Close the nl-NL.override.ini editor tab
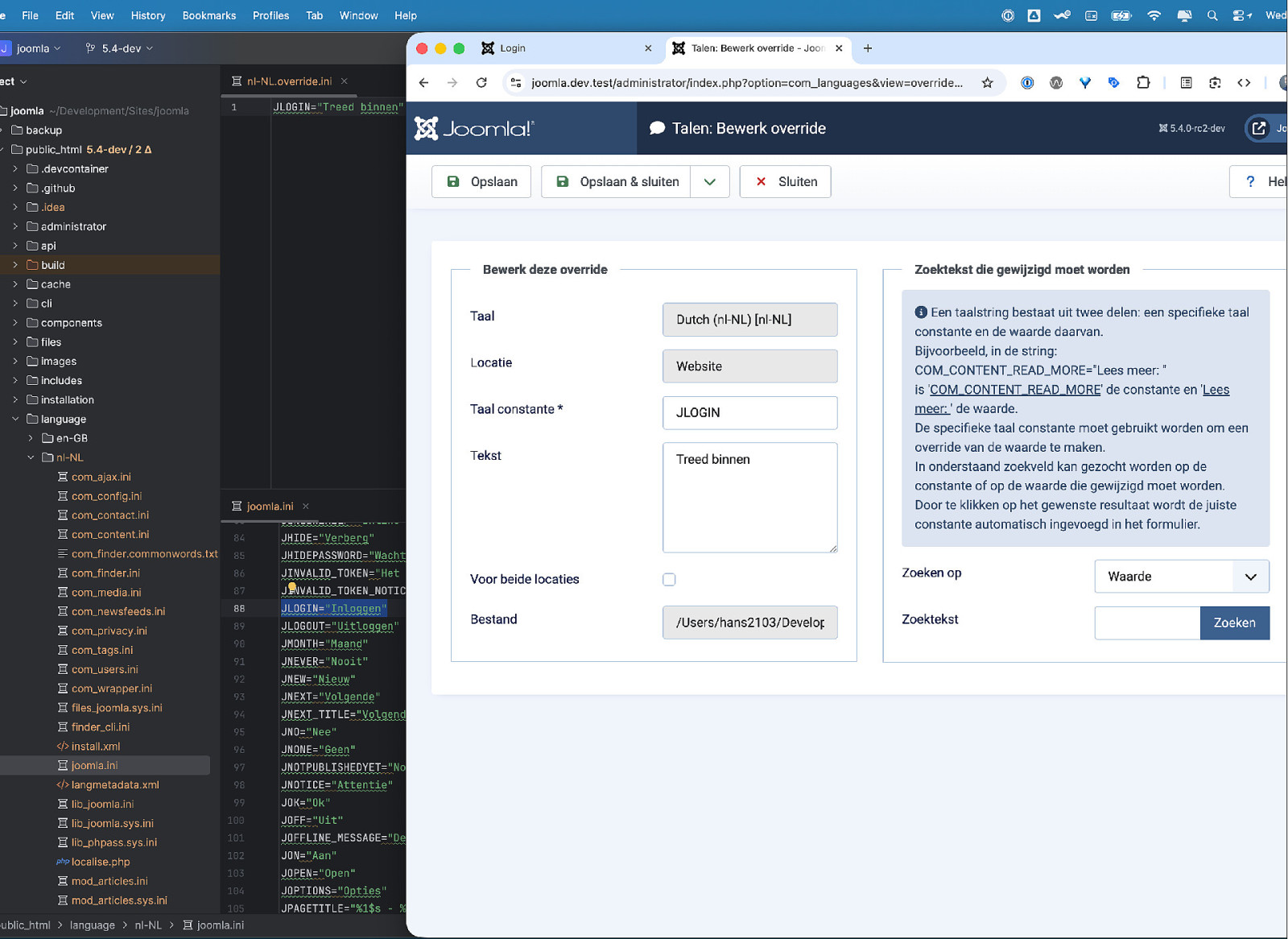 pos(345,81)
